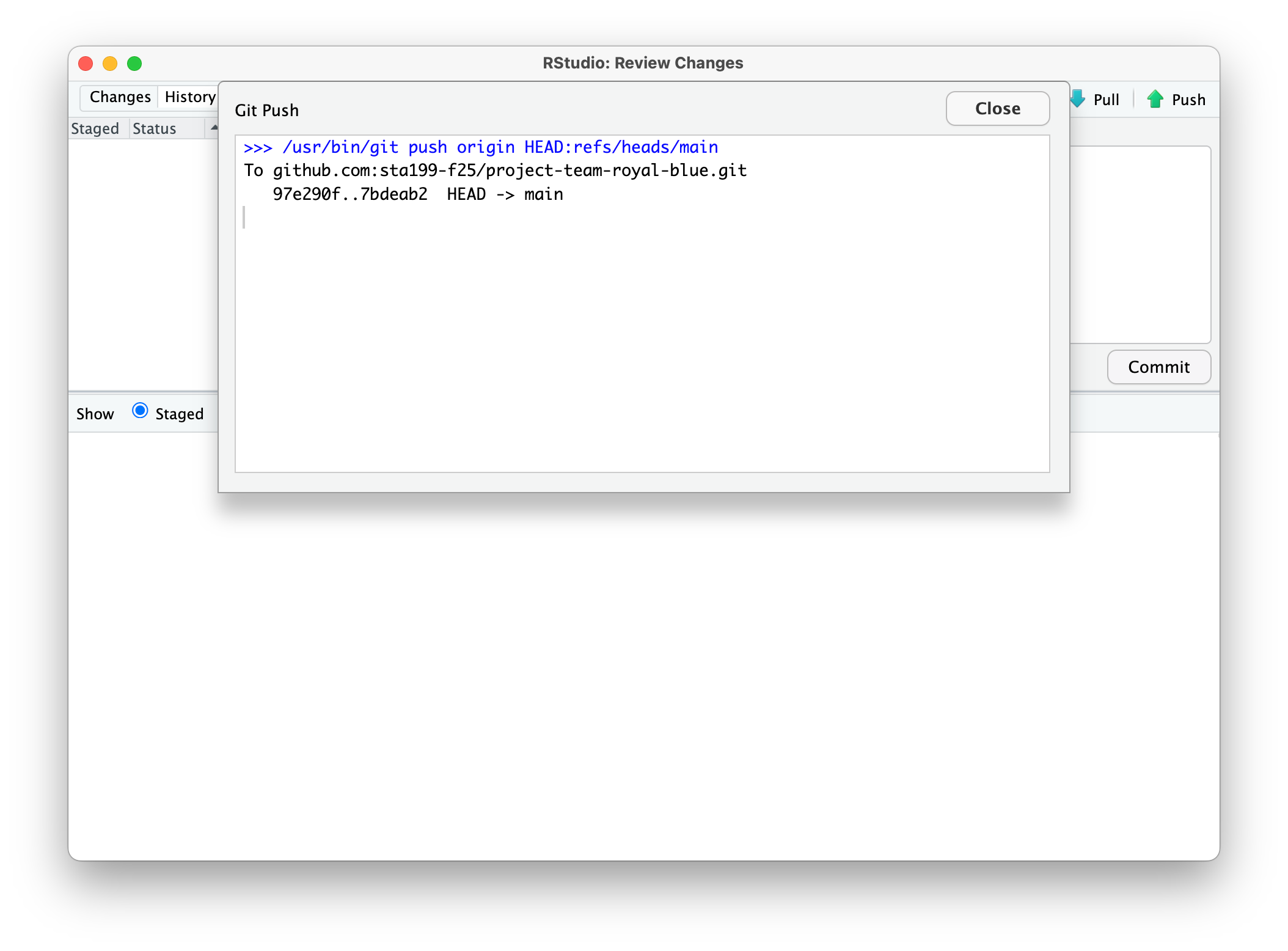Click the github.com repository URL line
This screenshot has width=1288, height=951.
(510, 171)
